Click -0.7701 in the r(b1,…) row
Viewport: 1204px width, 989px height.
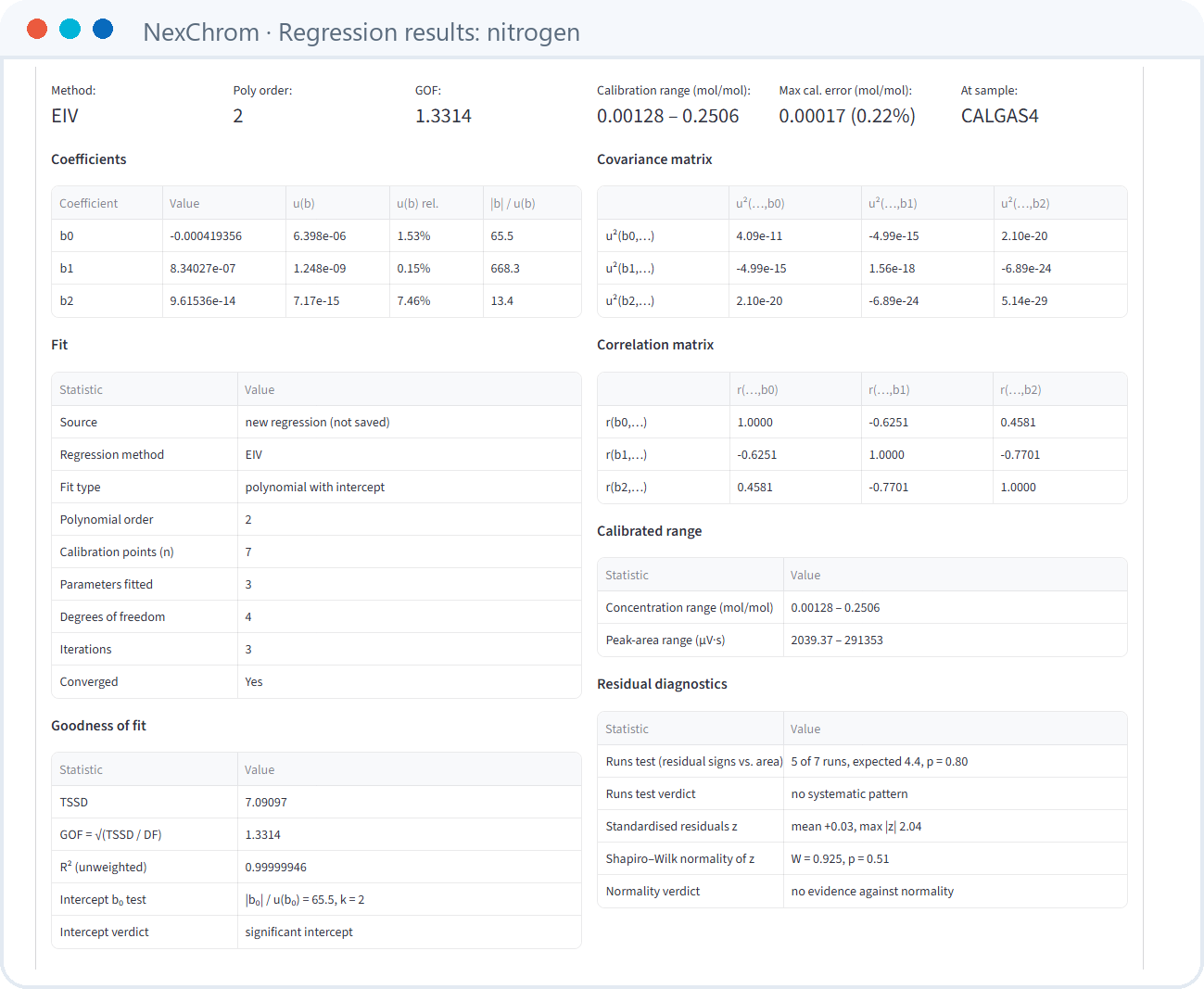pos(1020,455)
